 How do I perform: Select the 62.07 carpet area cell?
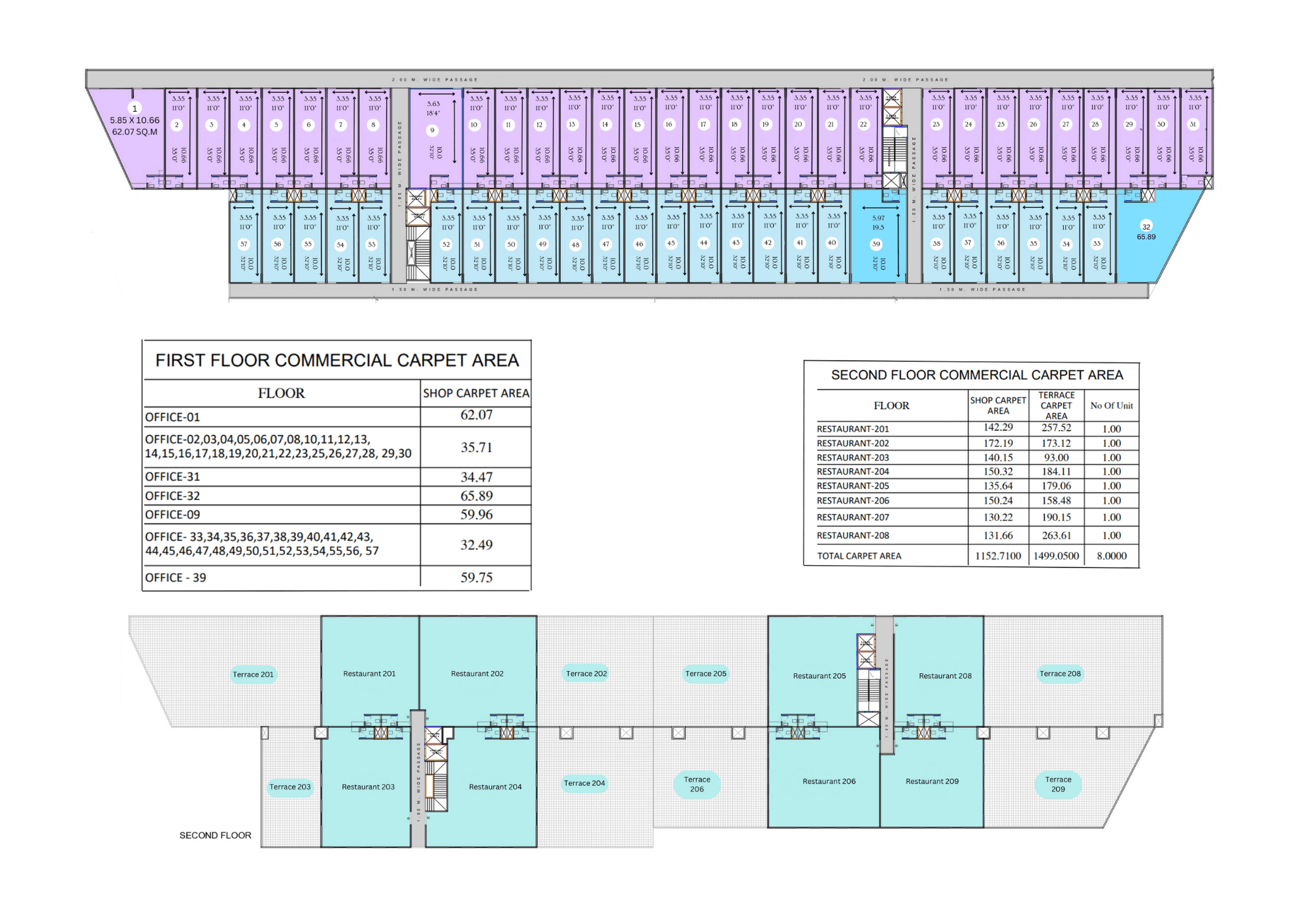[x=476, y=415]
